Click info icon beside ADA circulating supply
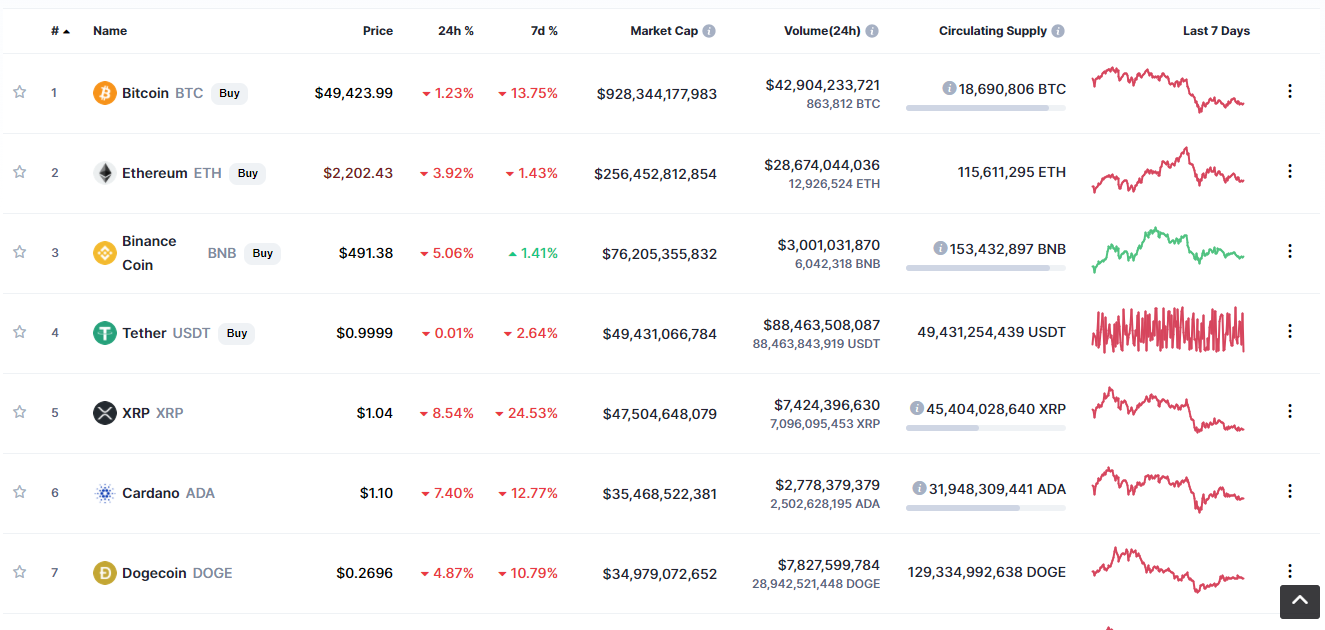 click(x=919, y=488)
